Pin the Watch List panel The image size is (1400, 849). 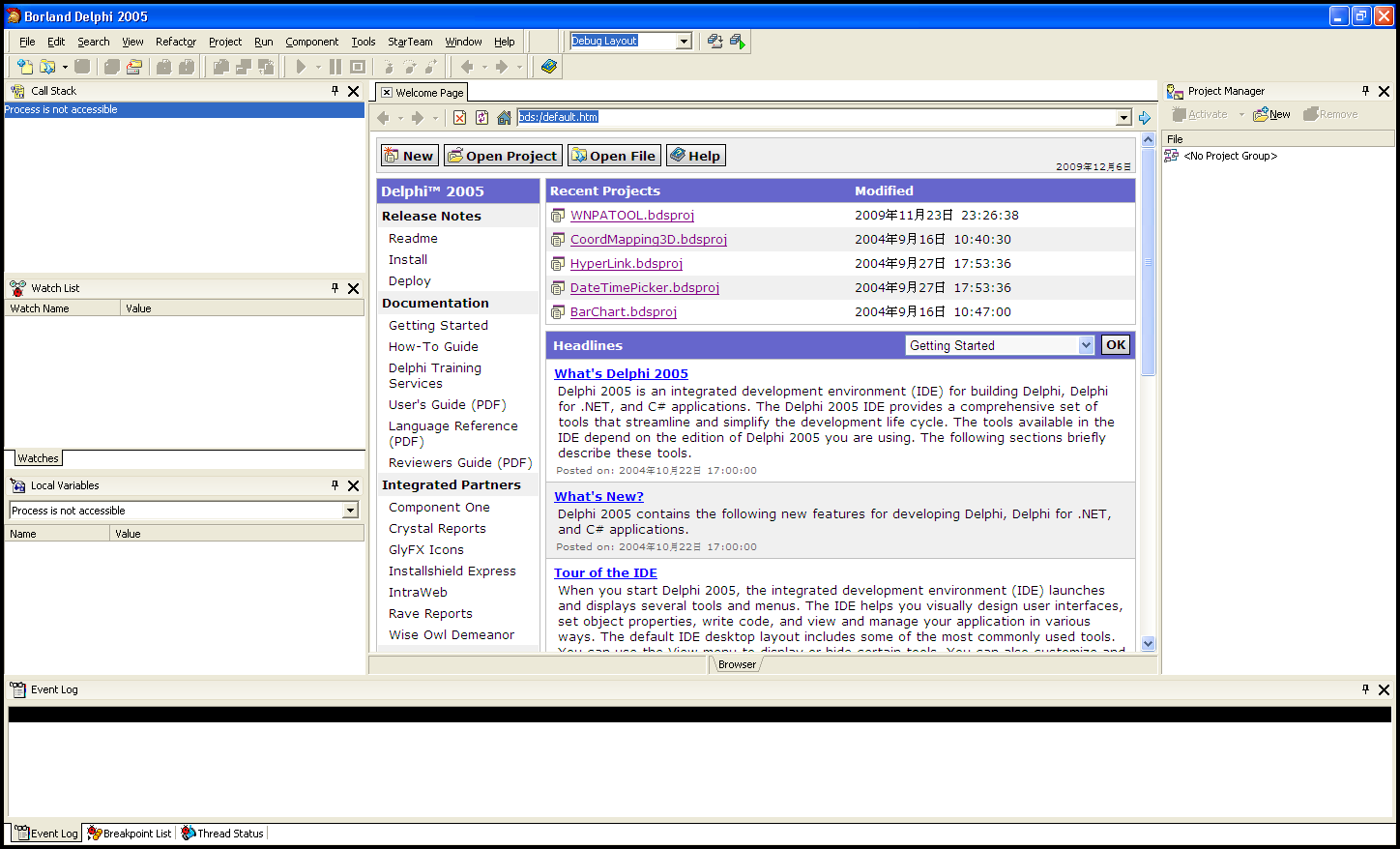[335, 288]
